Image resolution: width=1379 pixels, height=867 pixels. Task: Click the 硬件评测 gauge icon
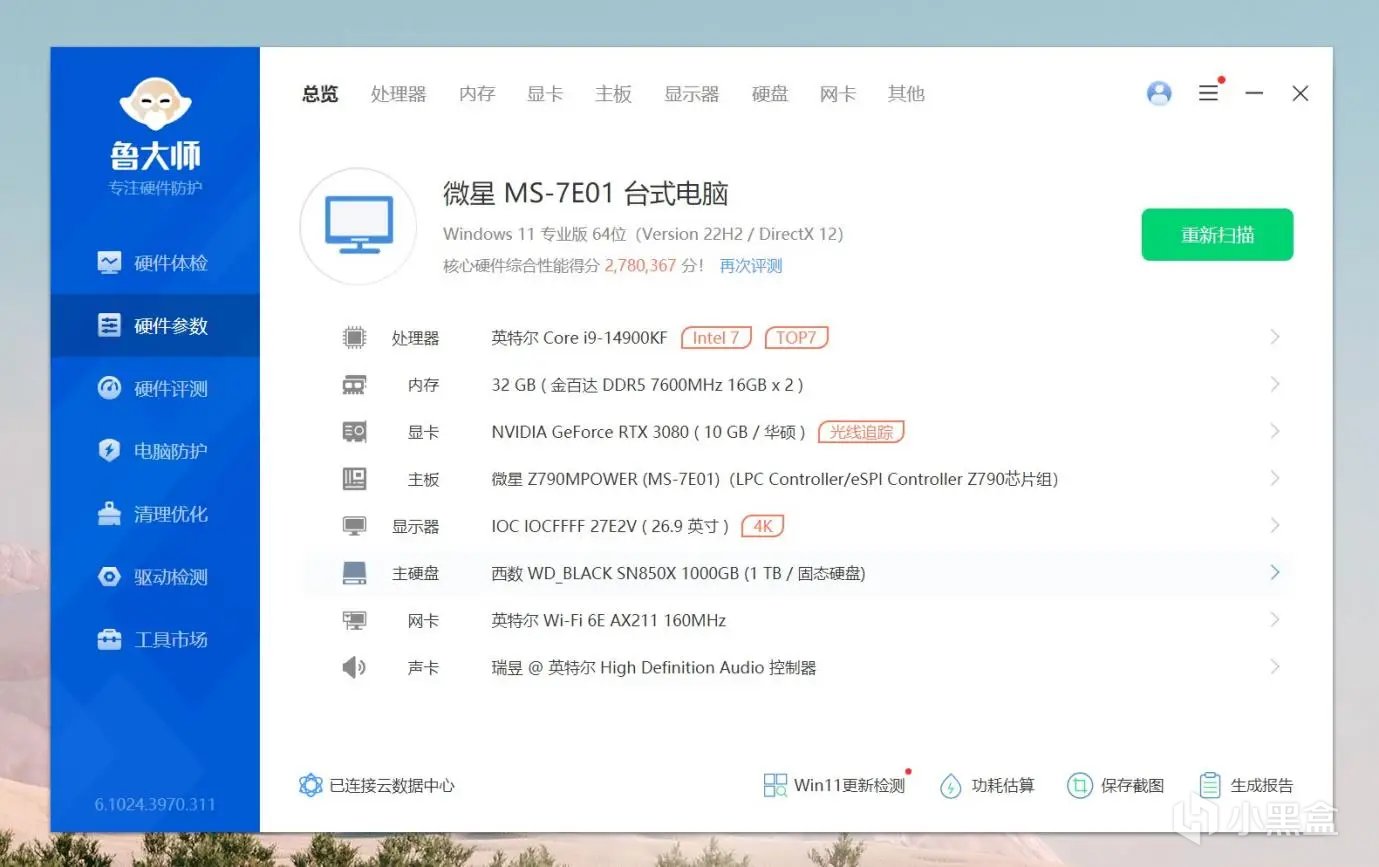click(x=109, y=388)
